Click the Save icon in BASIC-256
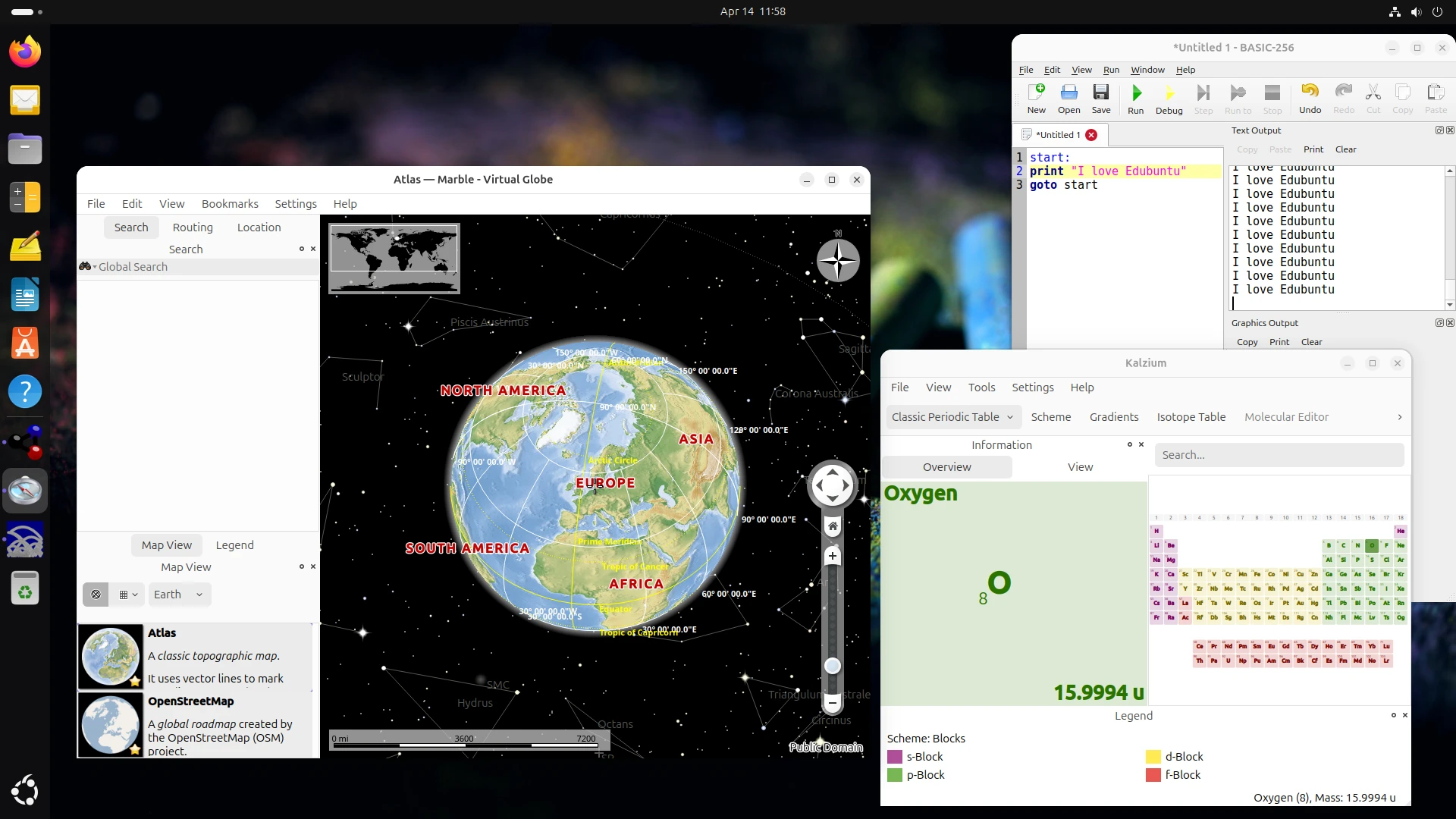Viewport: 1456px width, 819px height. tap(1100, 99)
